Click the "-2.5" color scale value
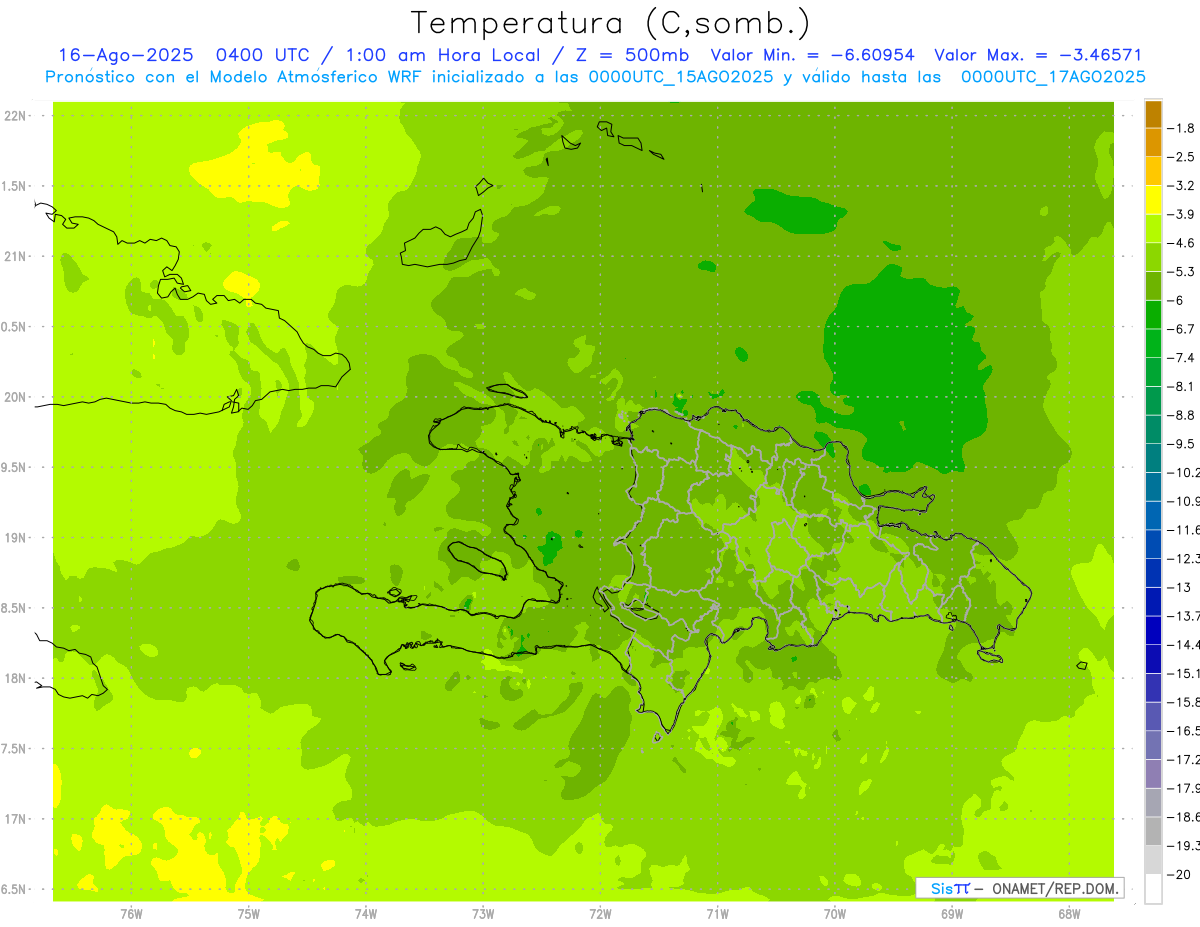This screenshot has width=1200, height=927. [x=1182, y=157]
